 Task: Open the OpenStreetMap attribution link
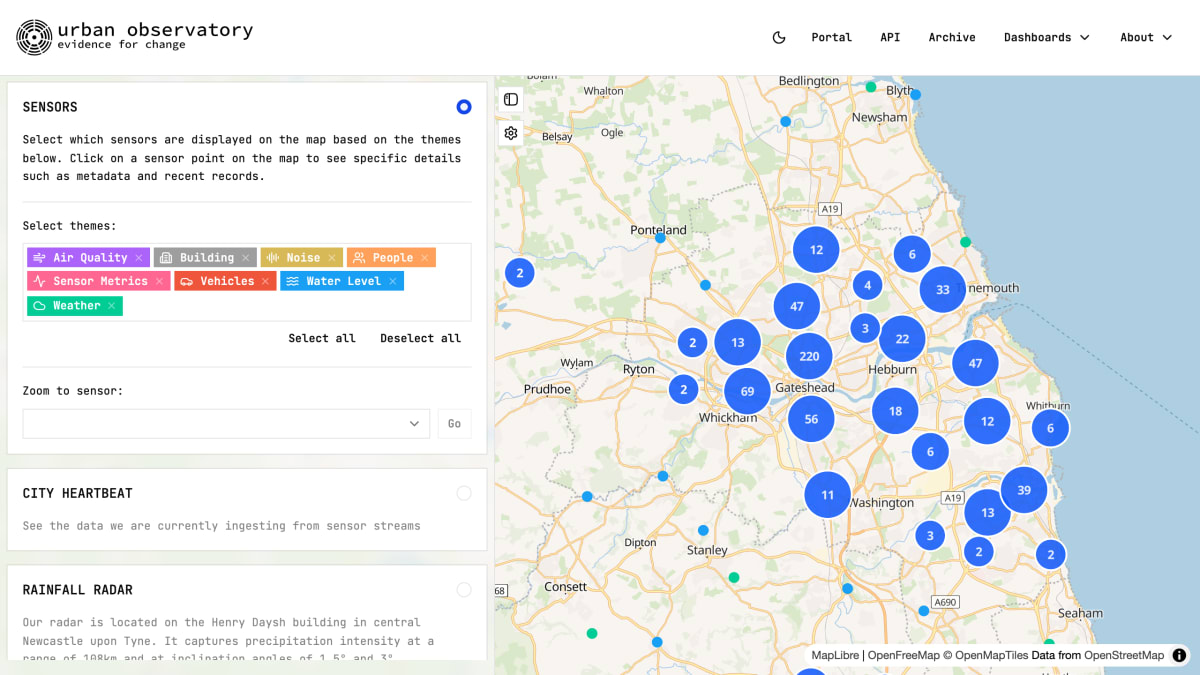tap(1124, 656)
